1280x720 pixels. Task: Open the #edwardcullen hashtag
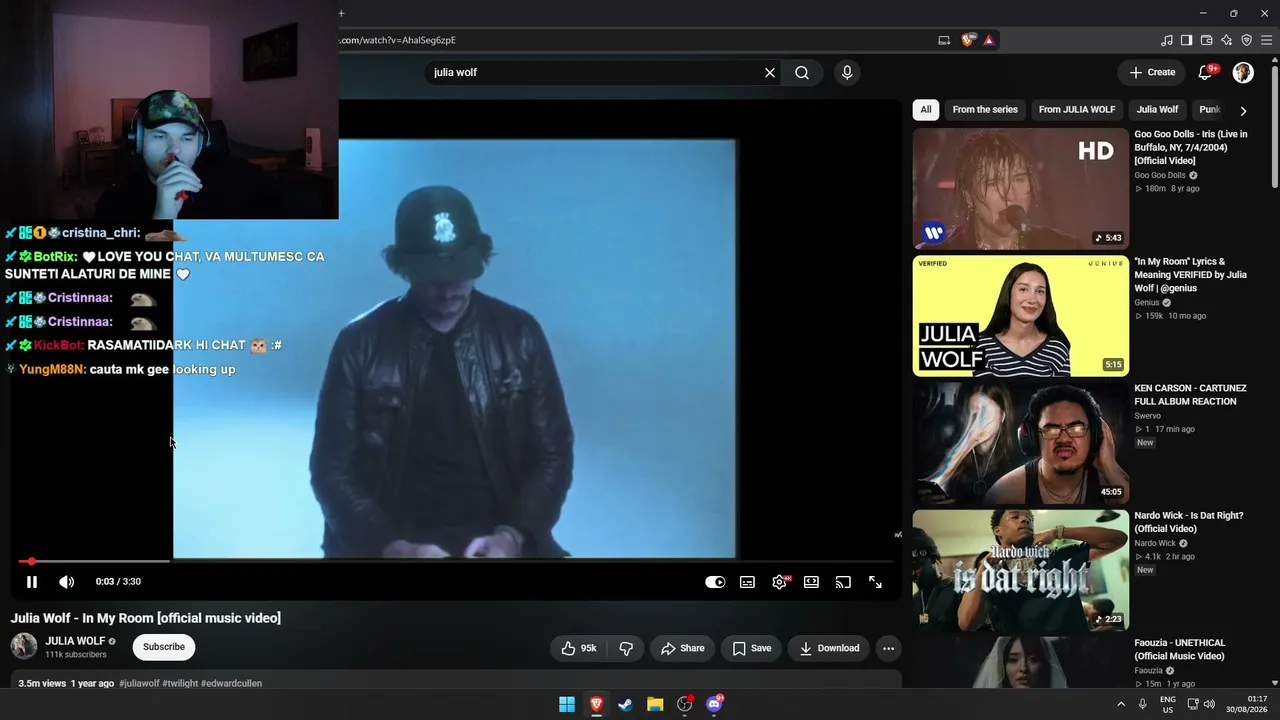[231, 684]
